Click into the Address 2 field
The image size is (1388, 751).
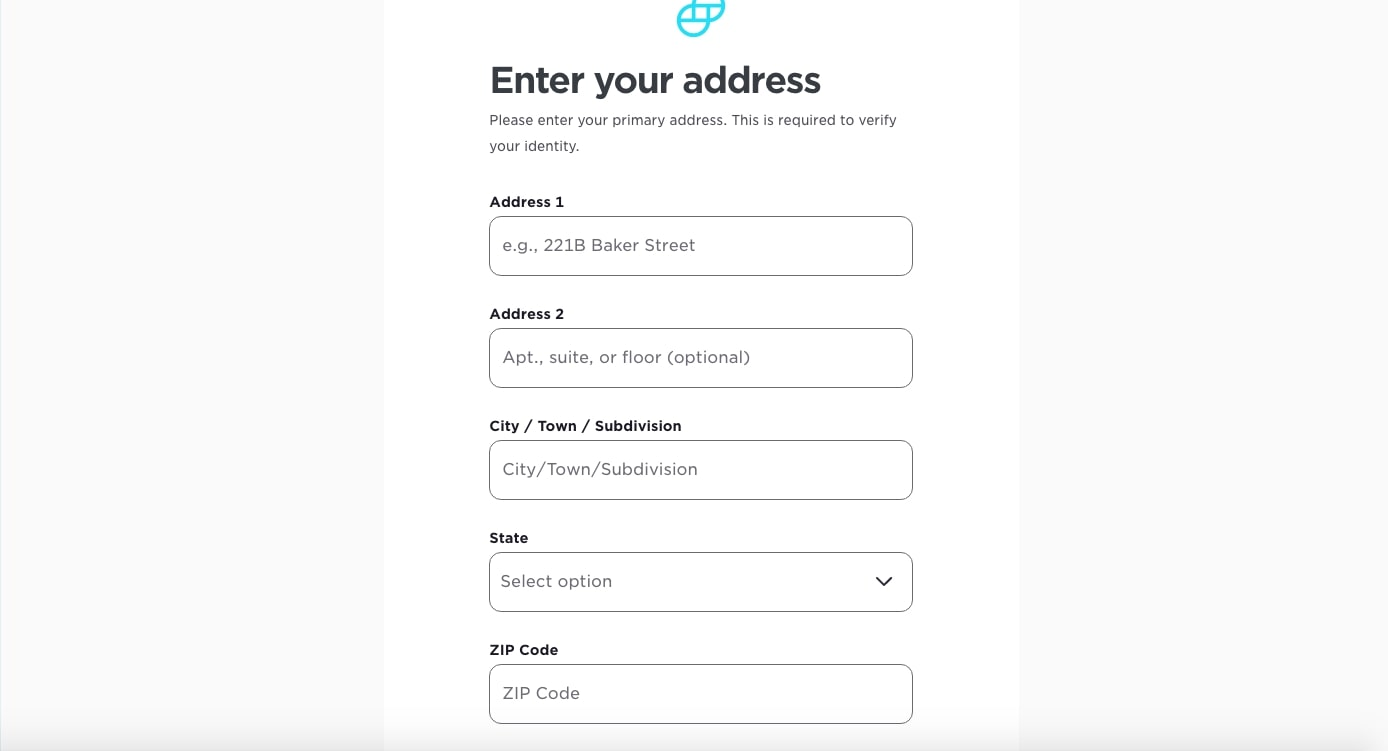(x=700, y=358)
